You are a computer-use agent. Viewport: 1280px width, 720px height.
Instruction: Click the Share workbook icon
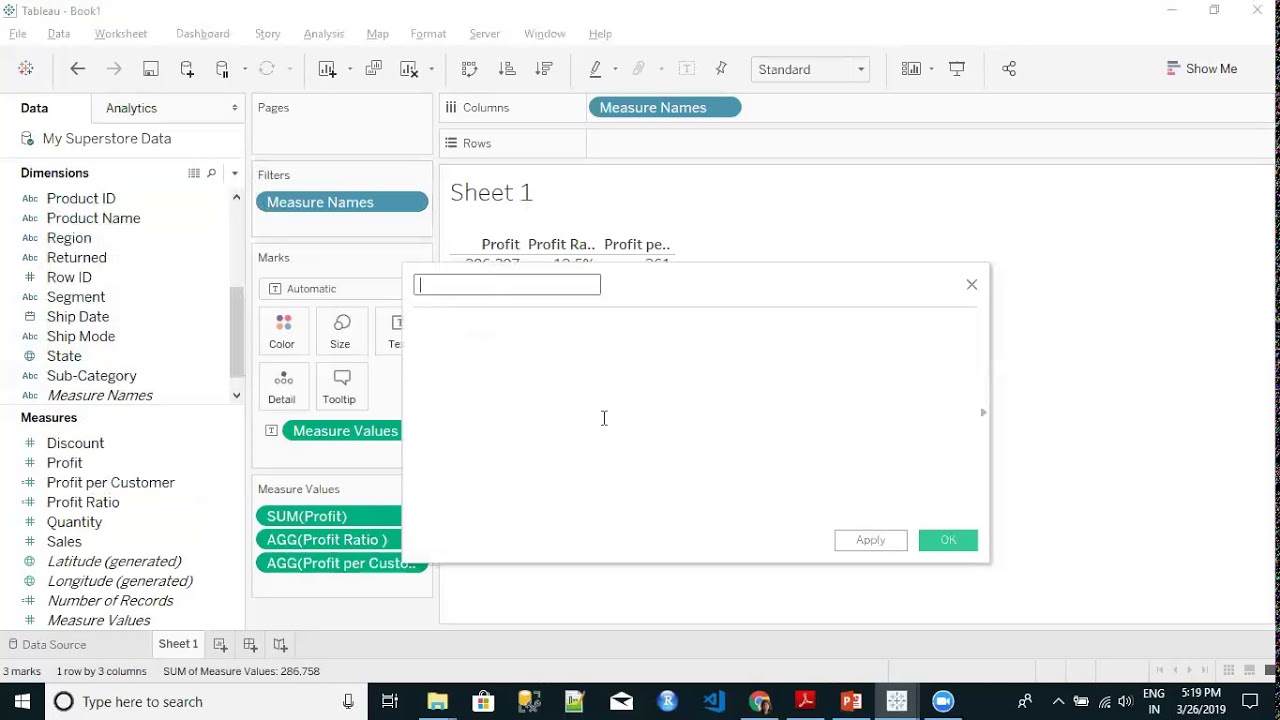point(1009,69)
